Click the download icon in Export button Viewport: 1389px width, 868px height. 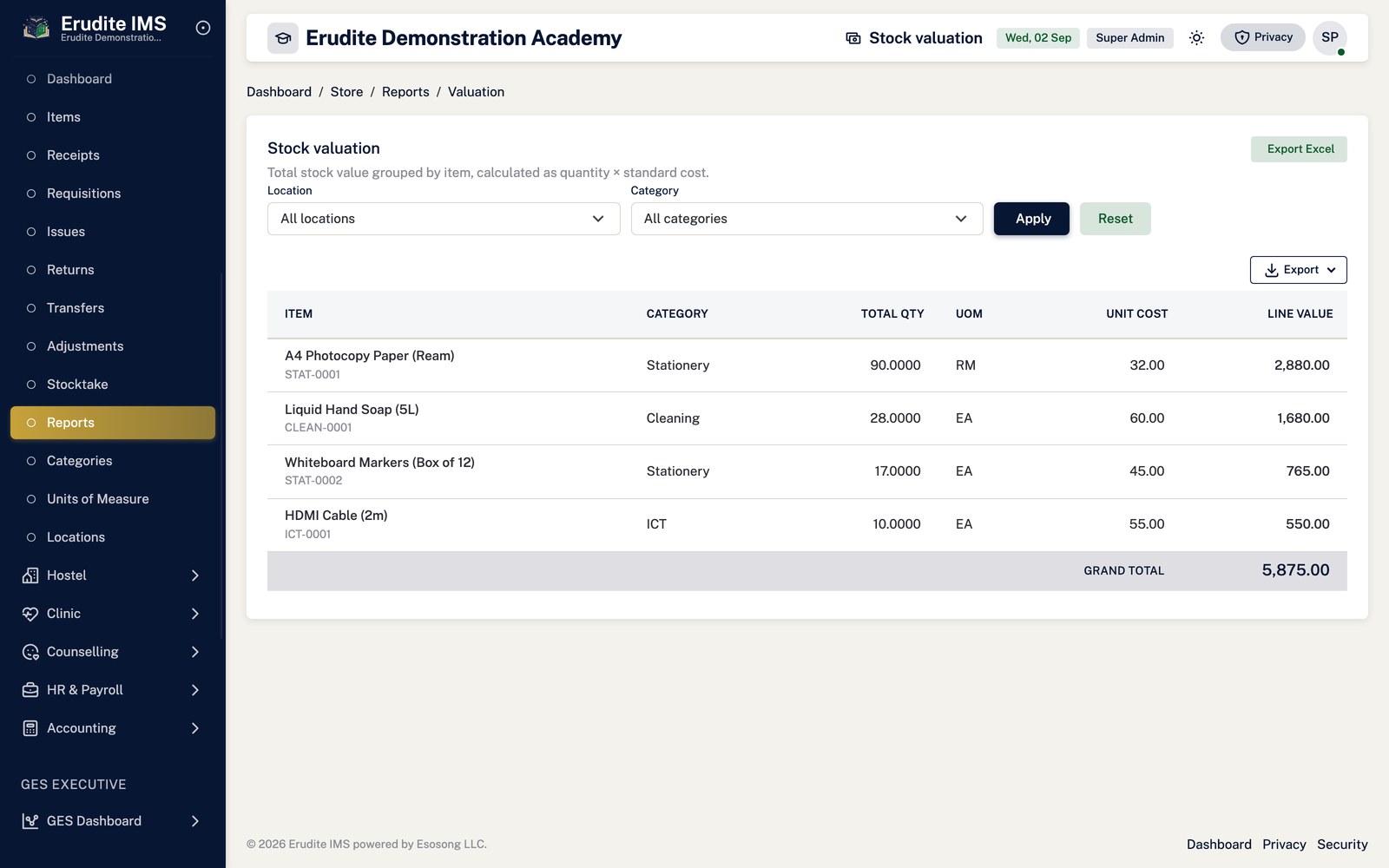(x=1271, y=270)
